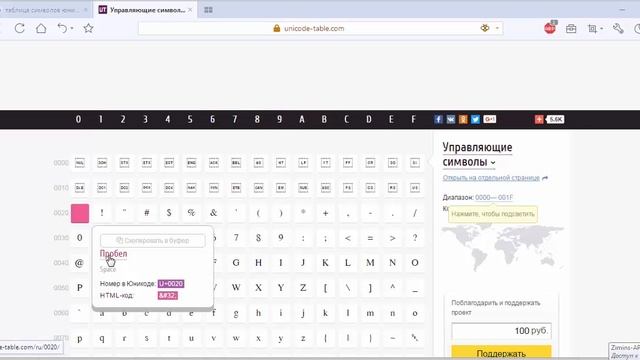Image resolution: width=640 pixels, height=360 pixels.
Task: Expand dropdown next to crop tool
Action: (x=601, y=29)
